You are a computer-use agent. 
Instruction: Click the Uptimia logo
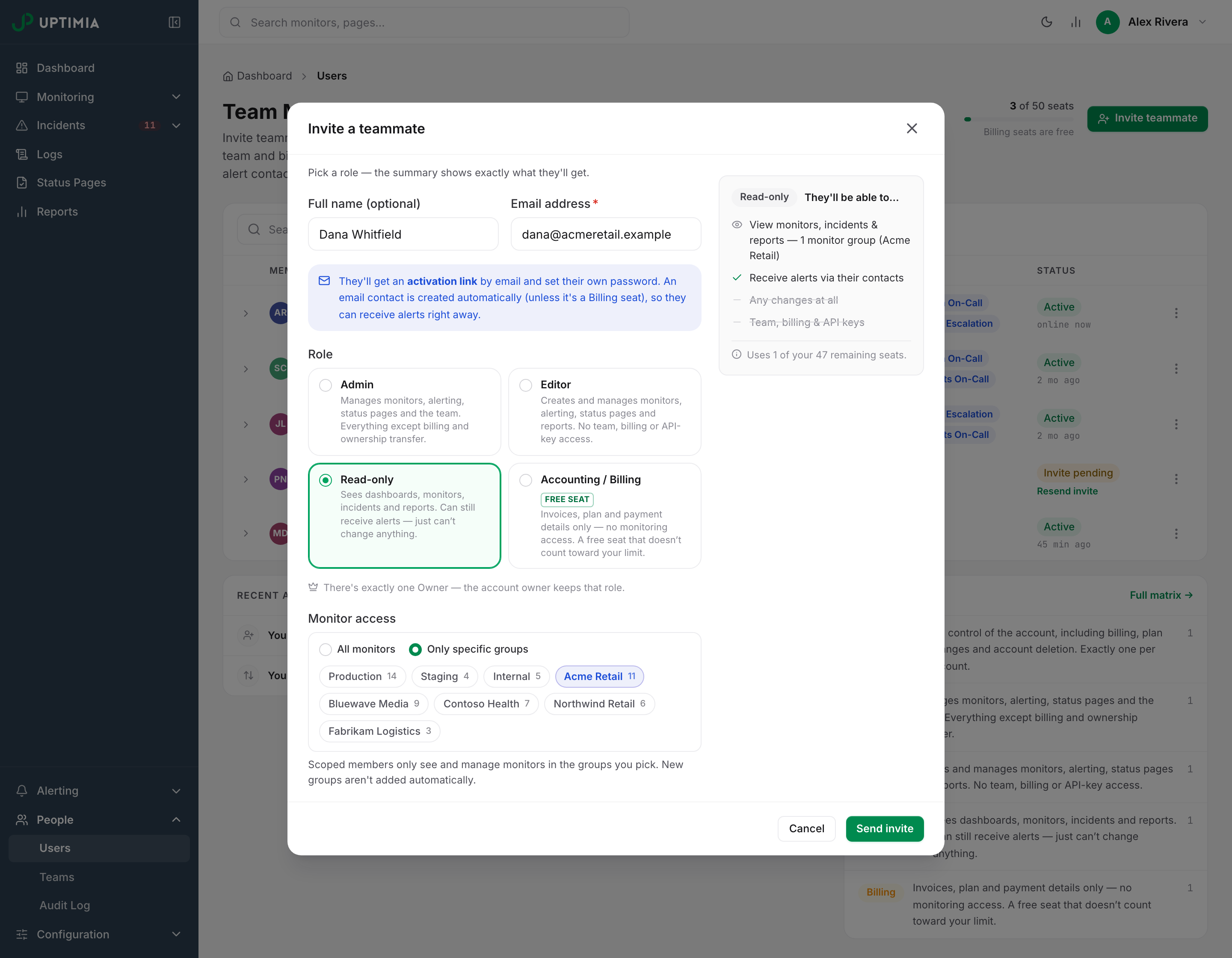pos(55,22)
